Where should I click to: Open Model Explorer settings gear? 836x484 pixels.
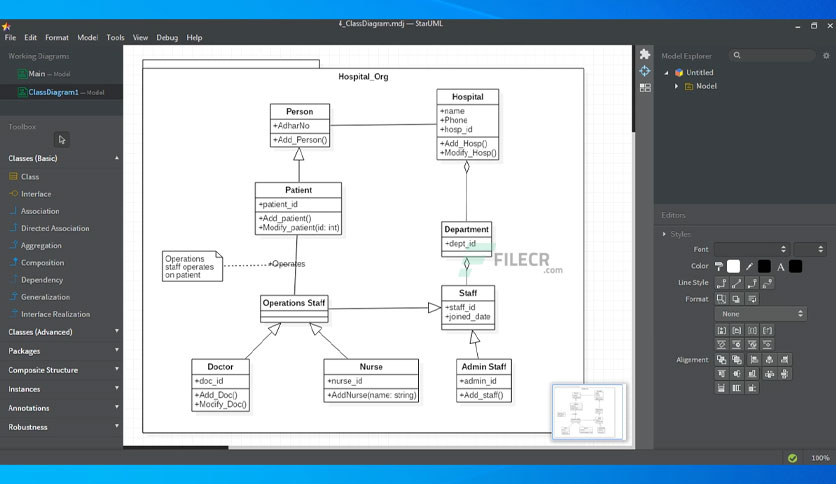point(826,55)
